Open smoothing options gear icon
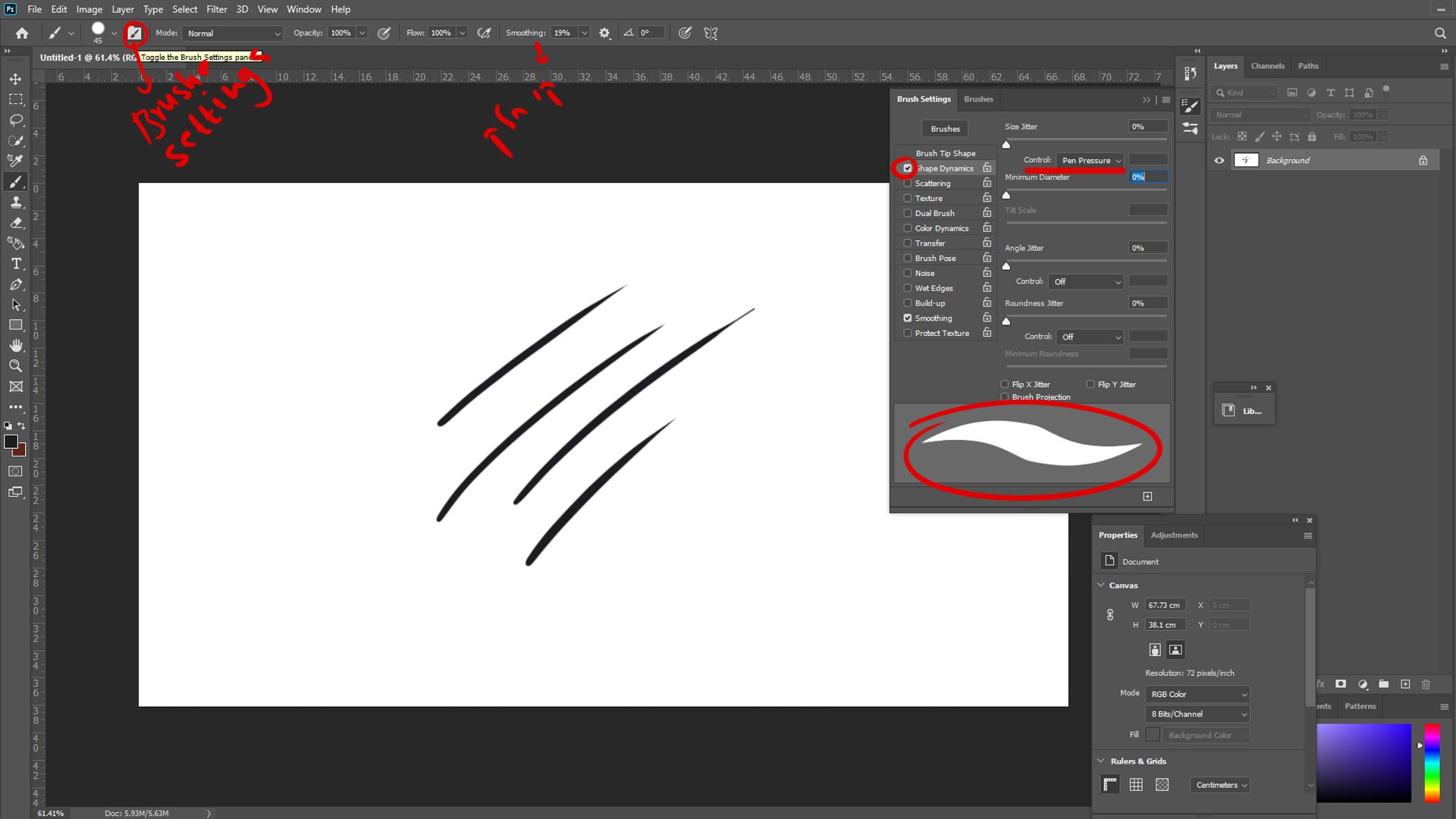1456x819 pixels. [604, 33]
